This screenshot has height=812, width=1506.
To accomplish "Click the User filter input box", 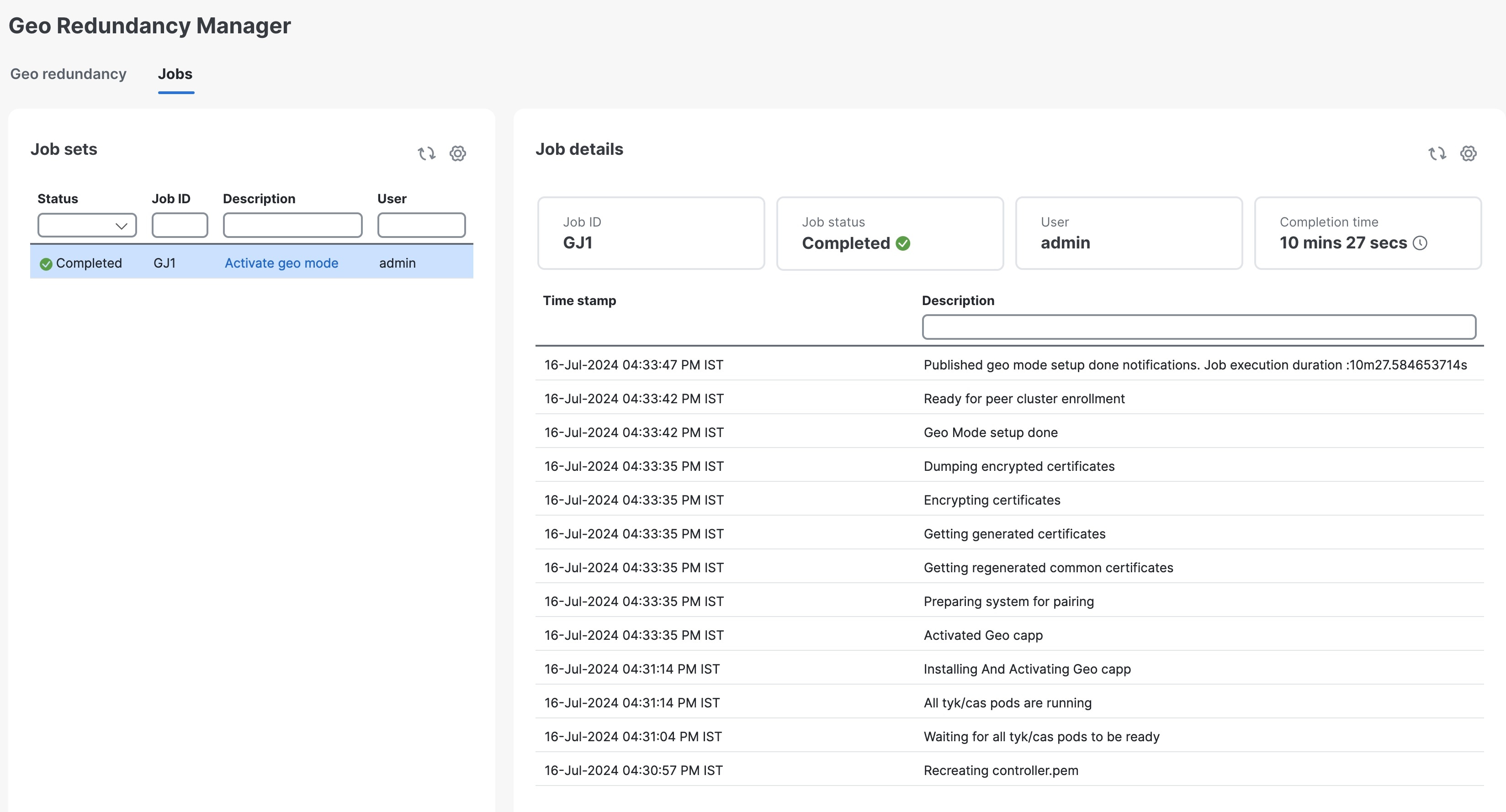I will coord(421,226).
